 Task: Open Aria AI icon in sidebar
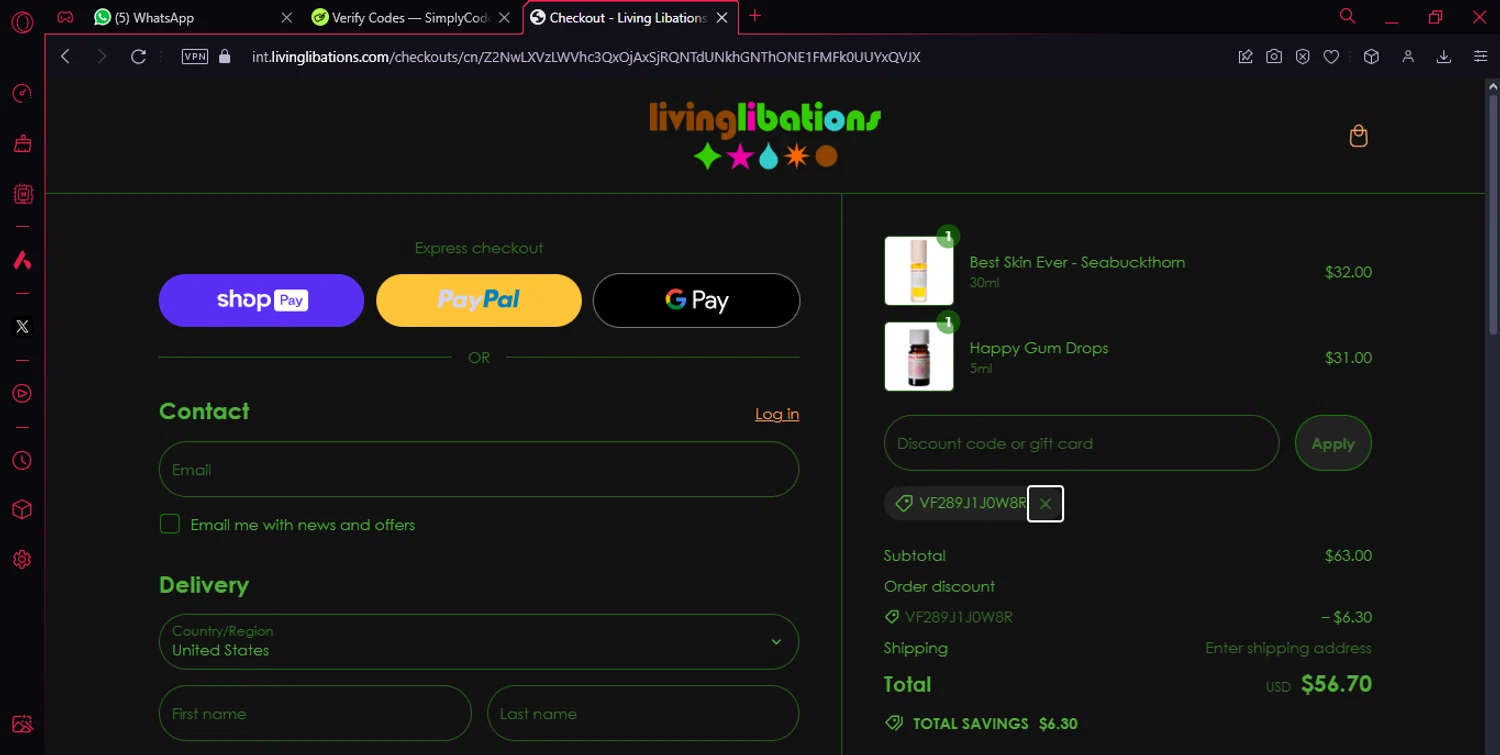click(x=22, y=260)
